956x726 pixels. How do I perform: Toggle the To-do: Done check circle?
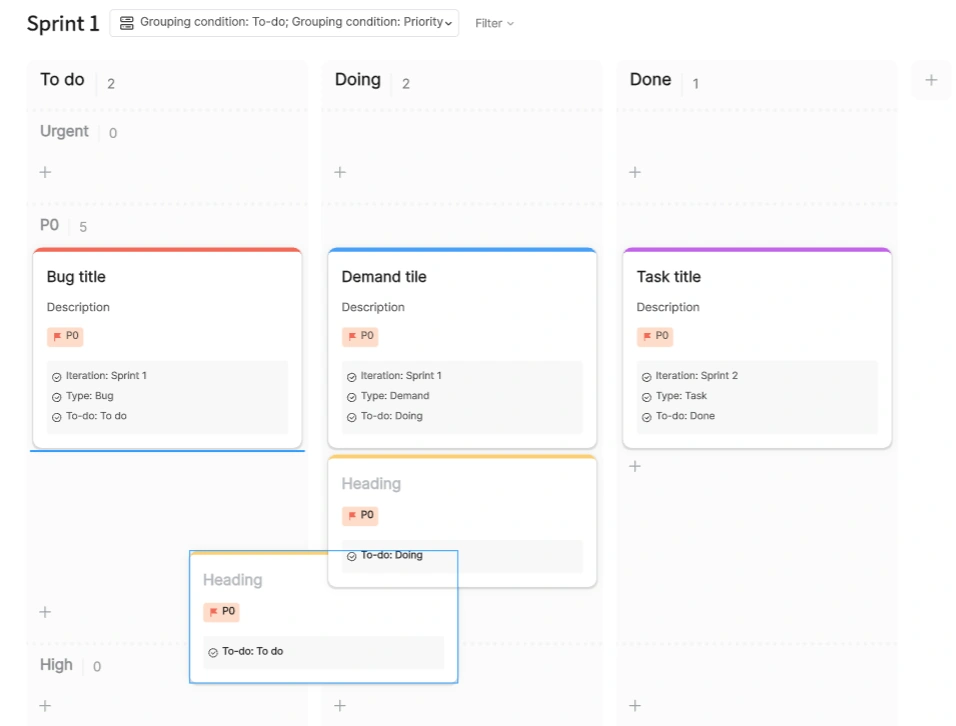tap(646, 418)
